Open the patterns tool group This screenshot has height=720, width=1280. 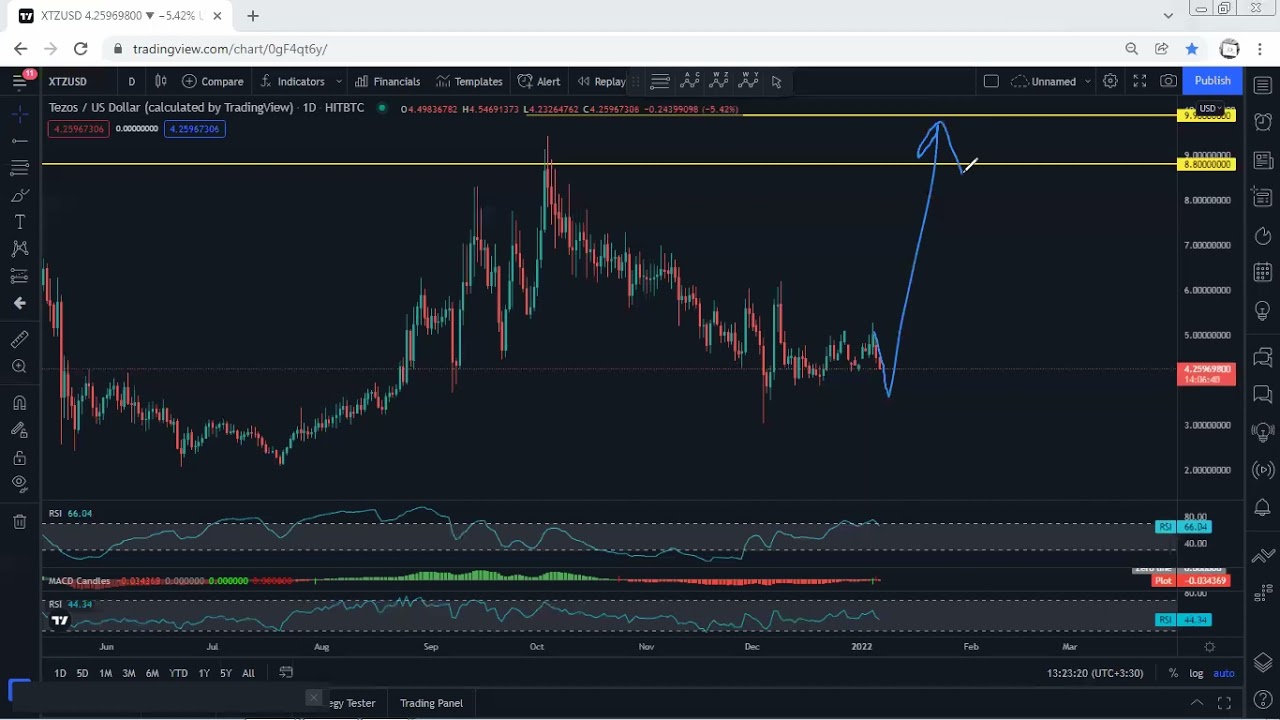pyautogui.click(x=19, y=249)
